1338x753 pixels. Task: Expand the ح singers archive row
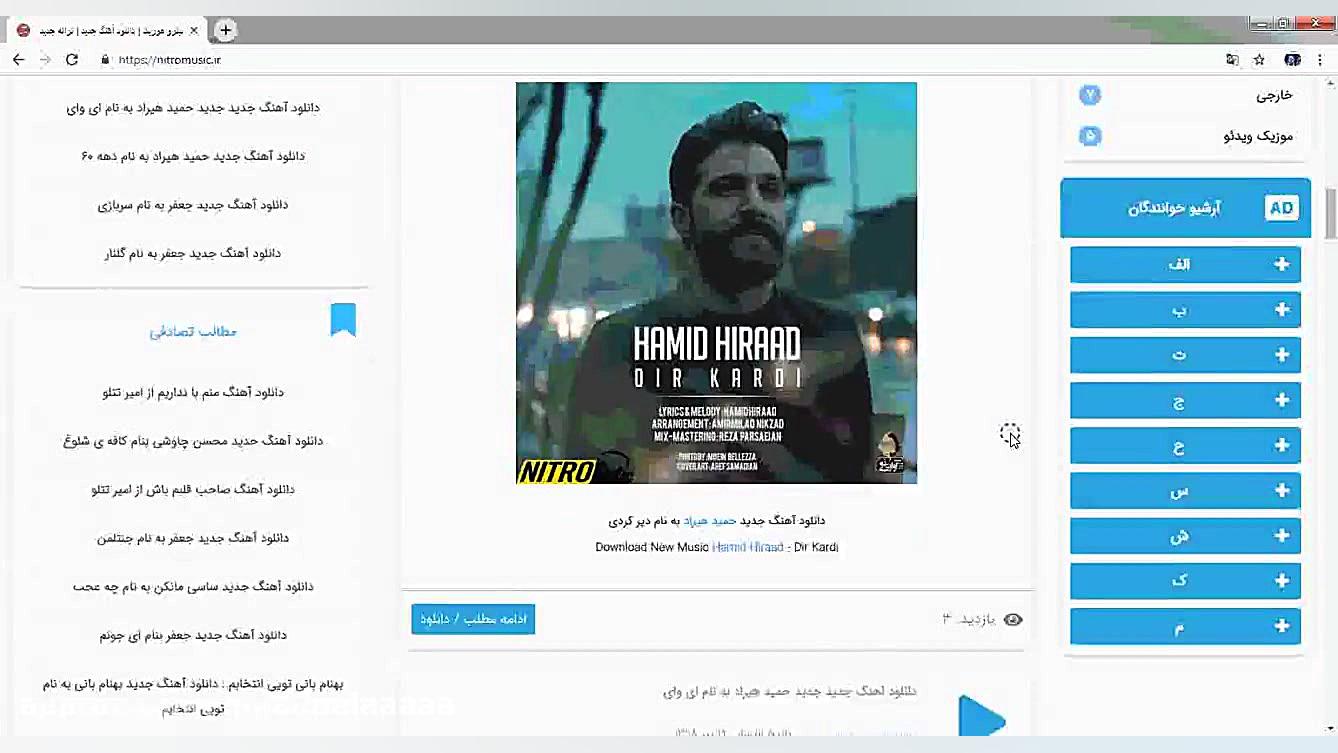click(1185, 446)
